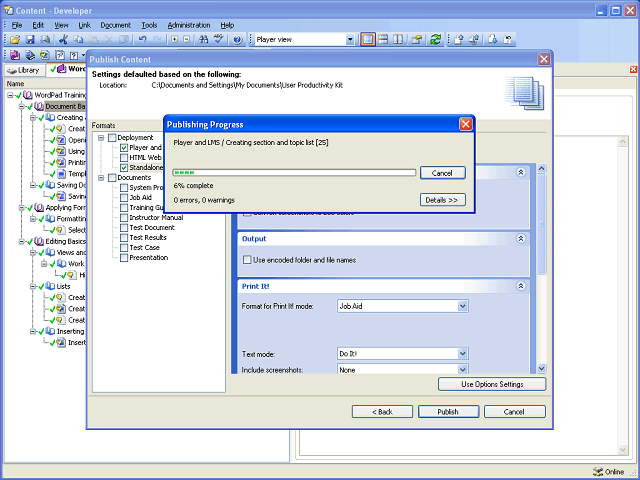This screenshot has height=480, width=640.
Task: Open the Text mode dropdown
Action: pyautogui.click(x=462, y=354)
